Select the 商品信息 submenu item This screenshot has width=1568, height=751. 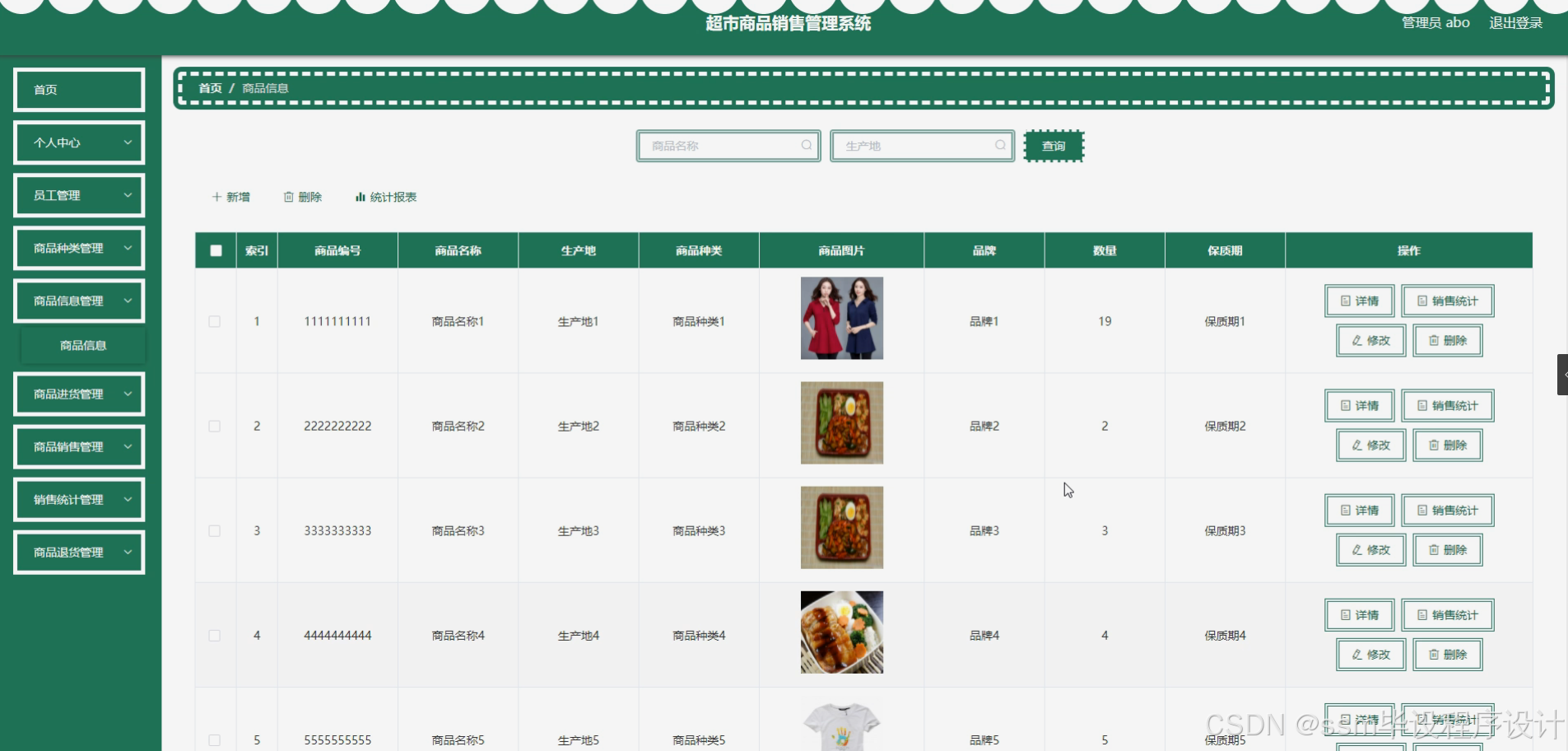83,345
